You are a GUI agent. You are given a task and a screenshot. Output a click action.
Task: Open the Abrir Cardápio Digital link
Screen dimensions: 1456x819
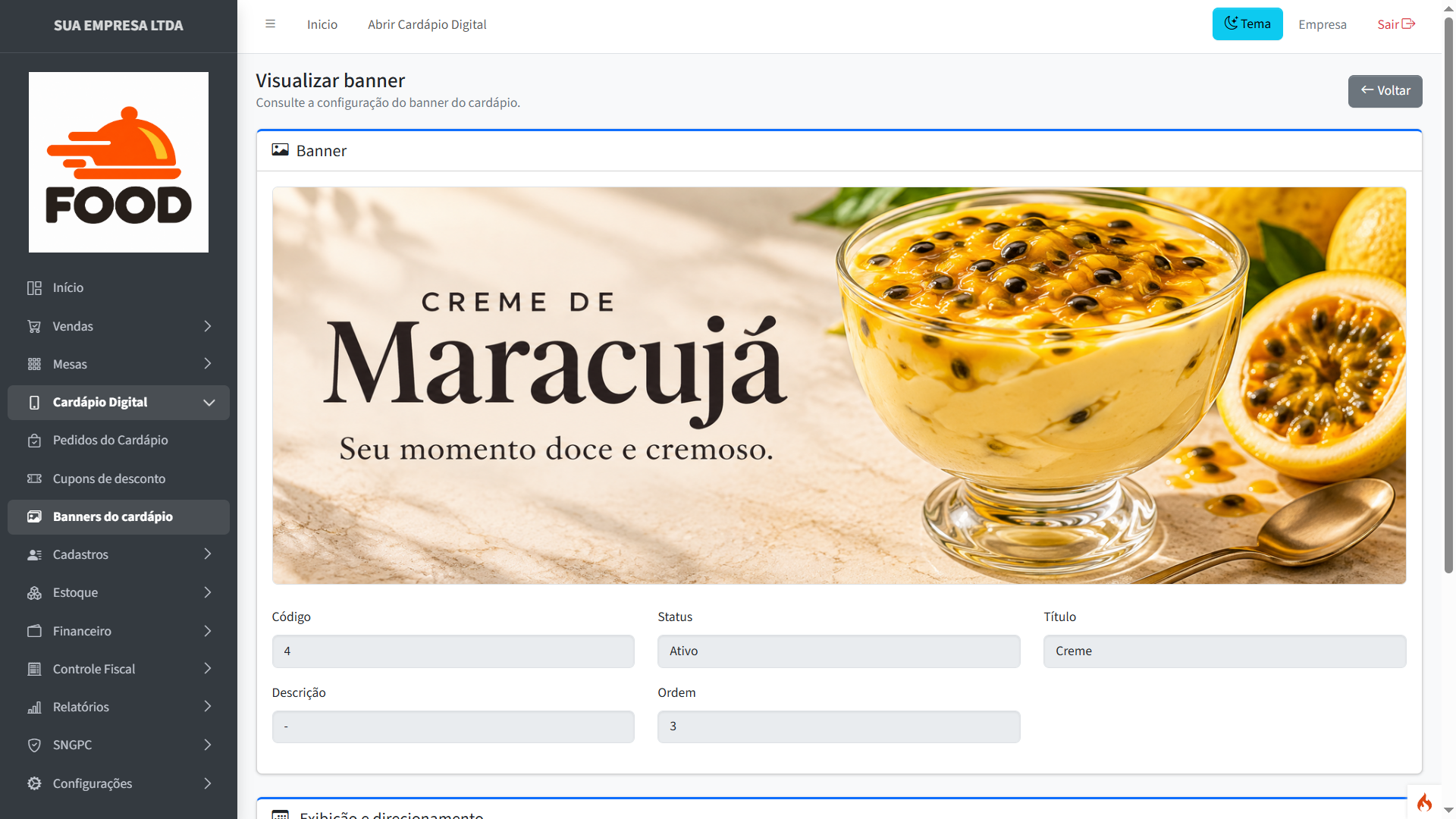pos(427,24)
